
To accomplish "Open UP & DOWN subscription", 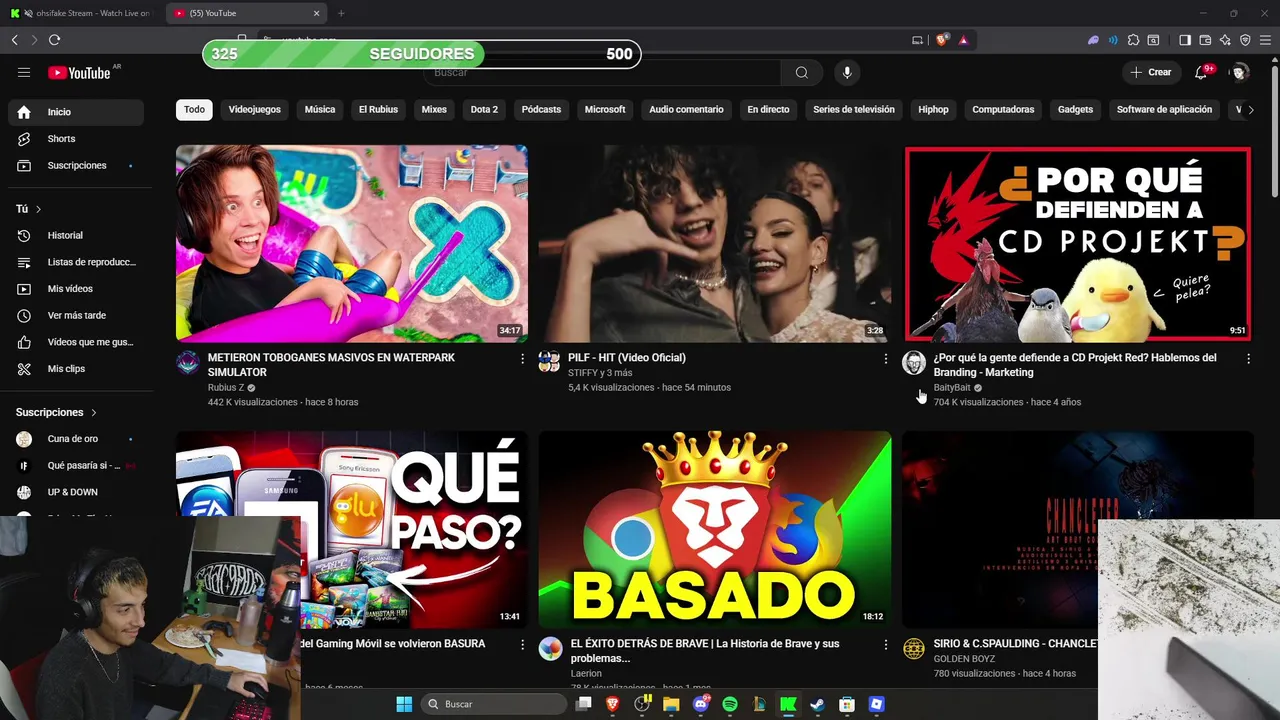I will click(x=76, y=492).
